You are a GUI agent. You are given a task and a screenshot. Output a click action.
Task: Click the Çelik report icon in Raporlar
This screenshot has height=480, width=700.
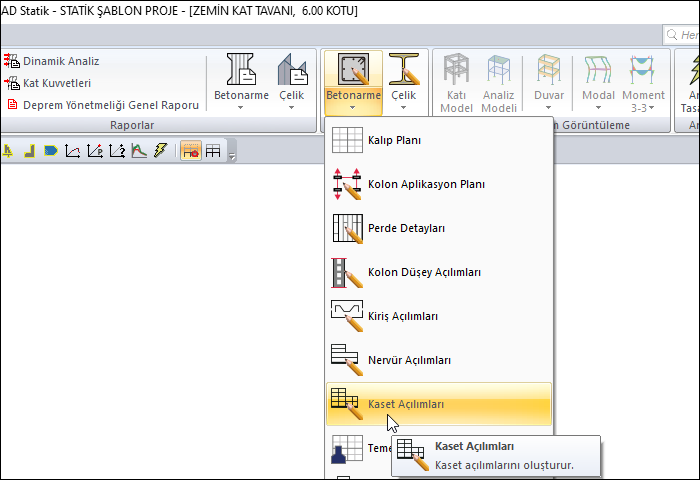coord(292,69)
